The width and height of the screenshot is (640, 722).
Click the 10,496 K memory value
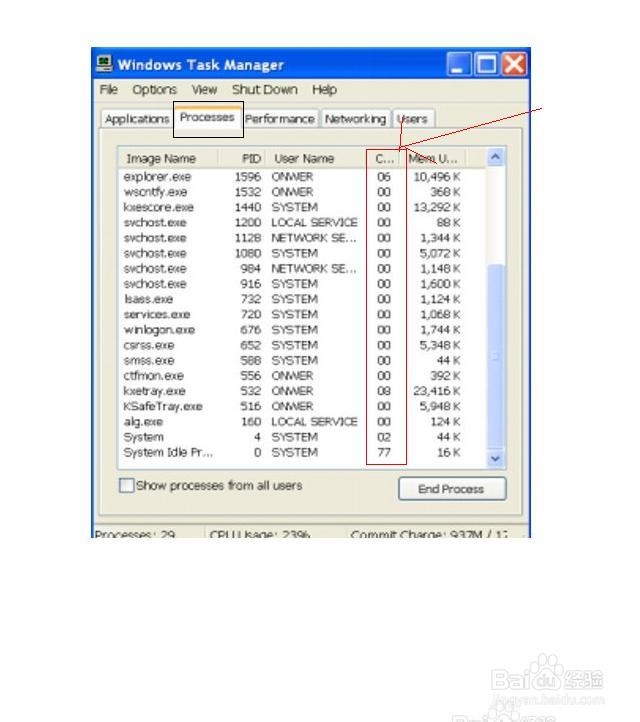click(x=436, y=177)
